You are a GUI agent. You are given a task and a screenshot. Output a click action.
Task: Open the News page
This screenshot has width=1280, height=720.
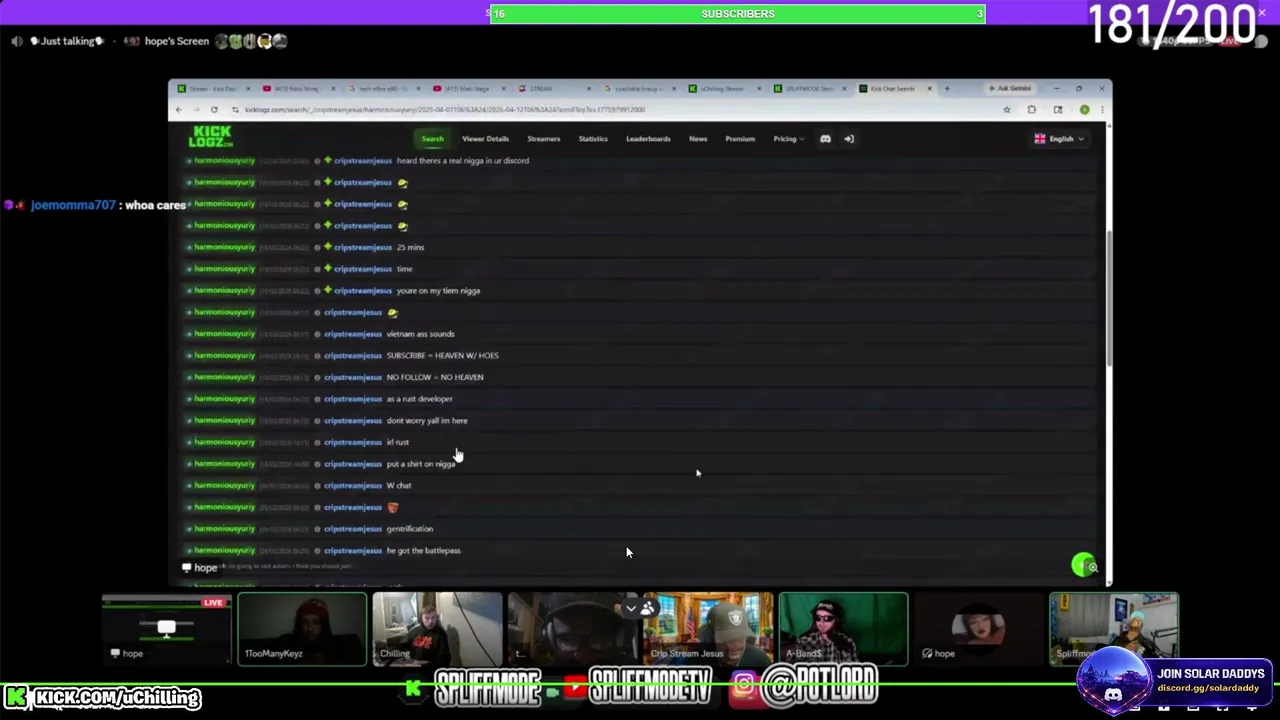coord(698,139)
